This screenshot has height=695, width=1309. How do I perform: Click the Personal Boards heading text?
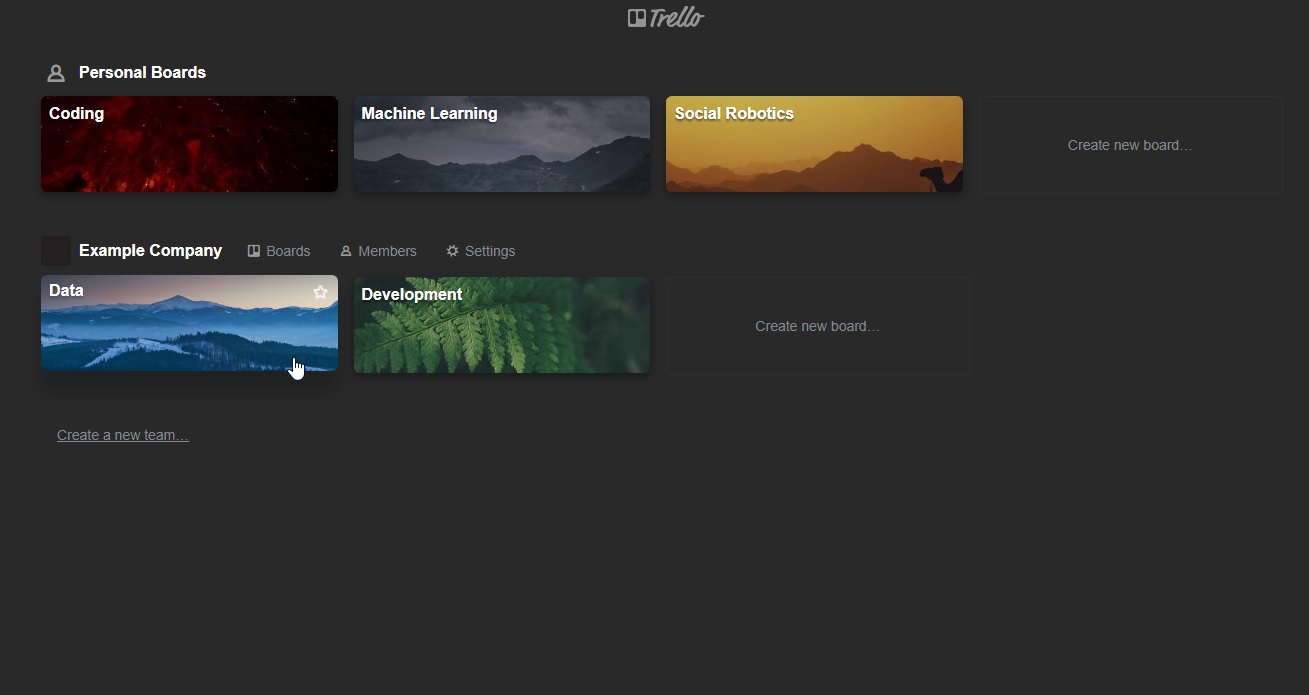point(142,72)
